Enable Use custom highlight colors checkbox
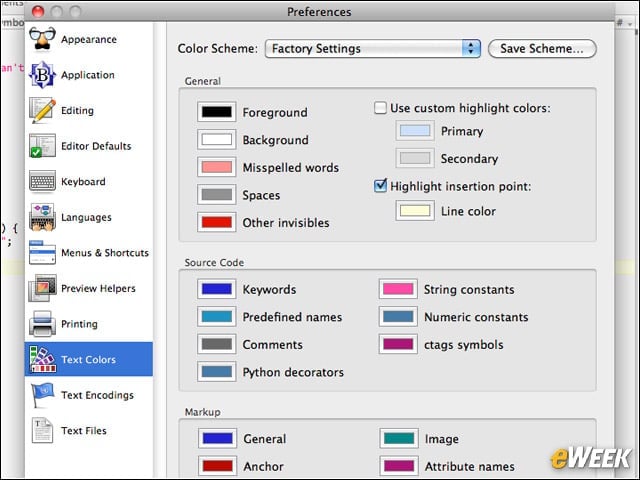 click(x=380, y=108)
